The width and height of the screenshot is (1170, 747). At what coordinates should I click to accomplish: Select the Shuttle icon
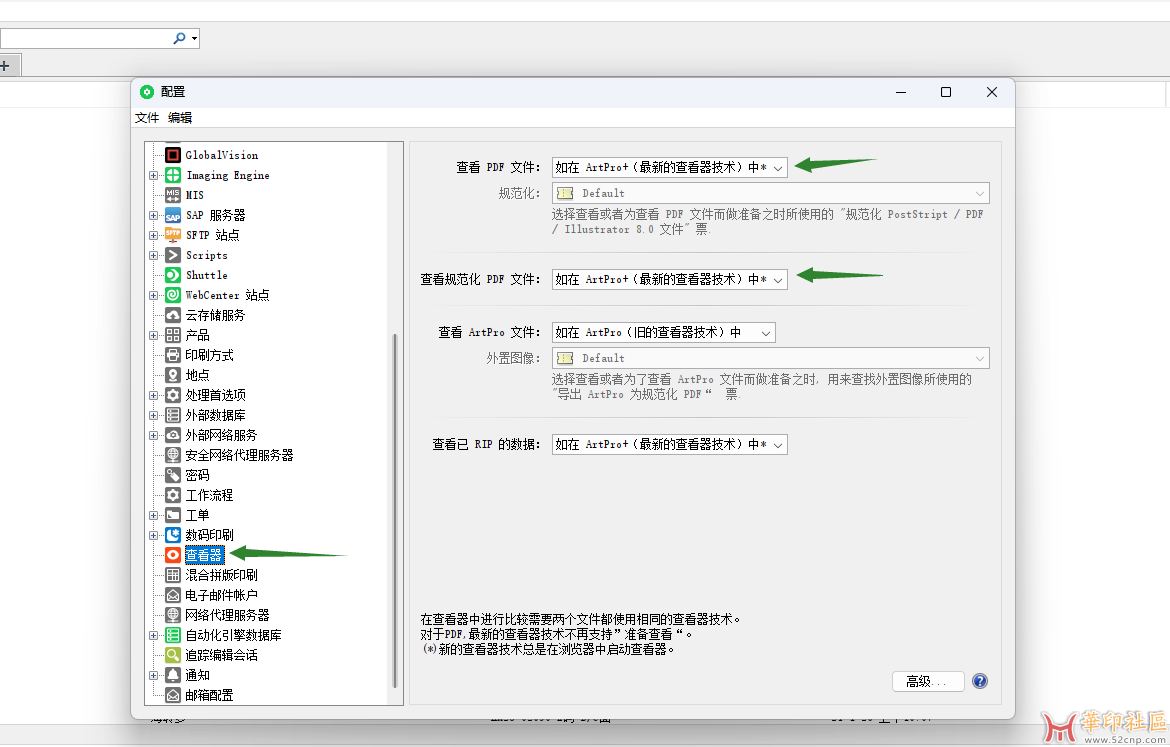(x=173, y=275)
